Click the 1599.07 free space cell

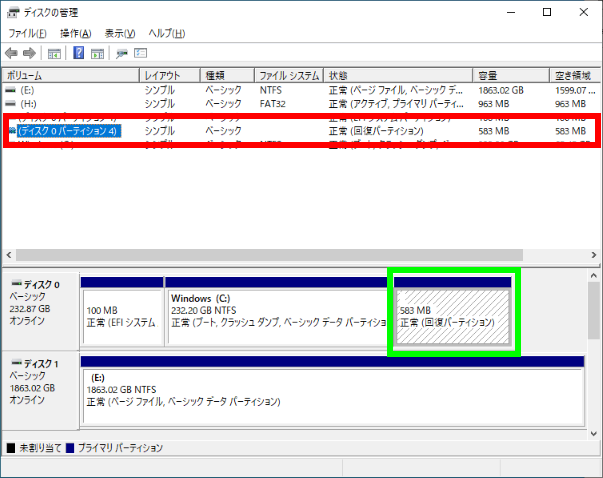pyautogui.click(x=575, y=90)
